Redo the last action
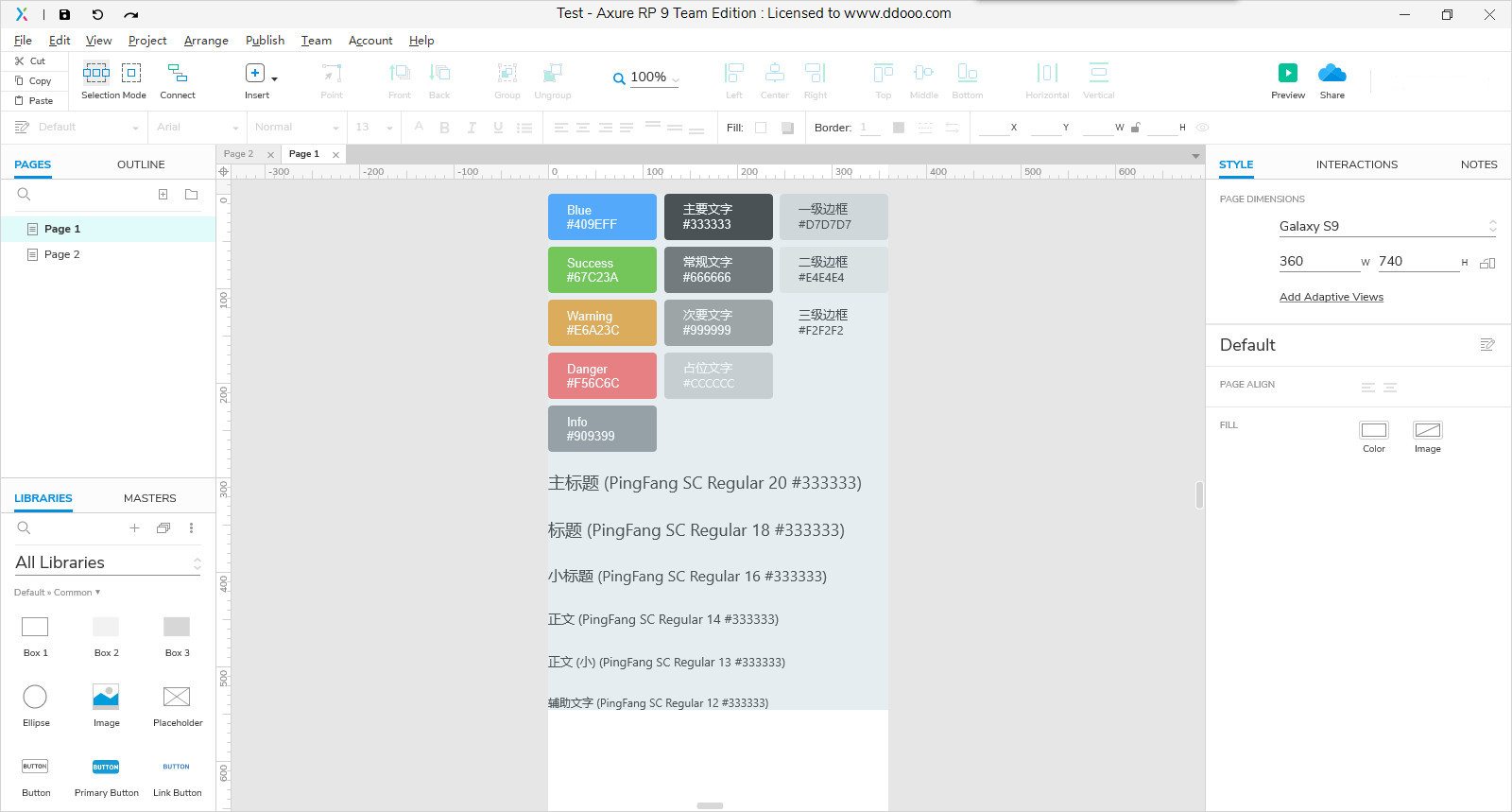Viewport: 1512px width, 812px height. point(131,14)
